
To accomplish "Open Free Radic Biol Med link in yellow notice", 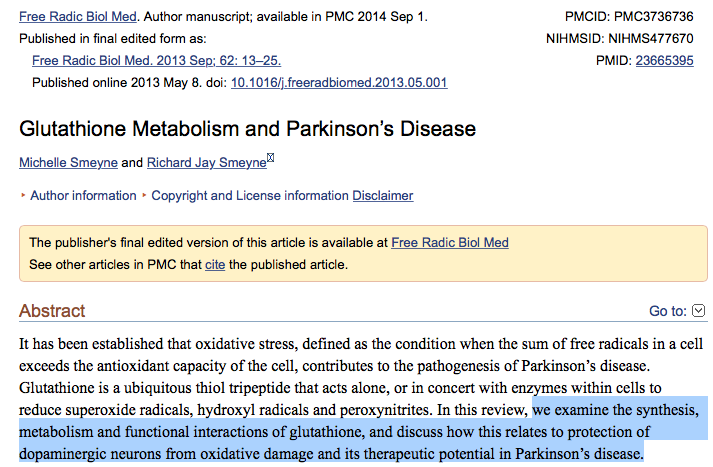I will click(450, 243).
